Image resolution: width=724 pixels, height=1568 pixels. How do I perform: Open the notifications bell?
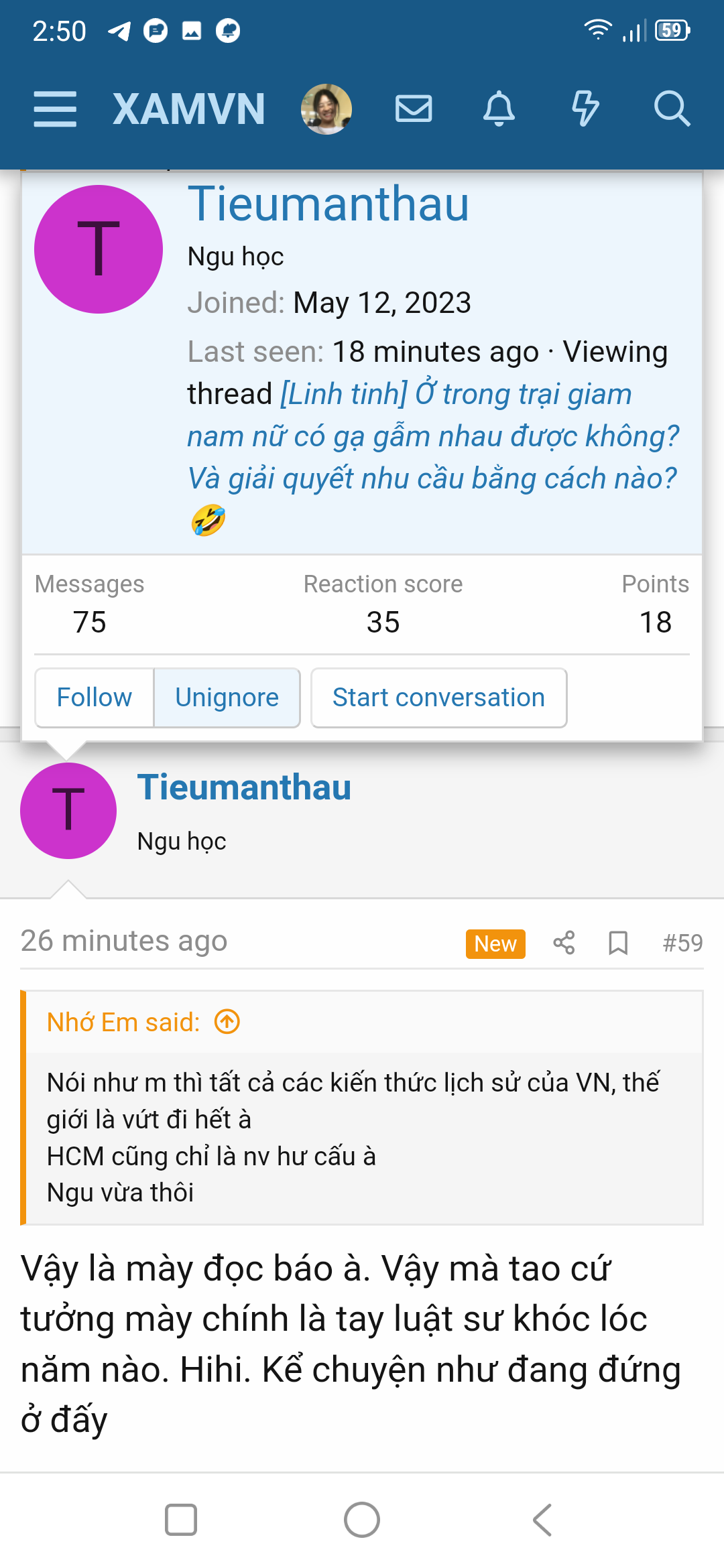tap(499, 109)
